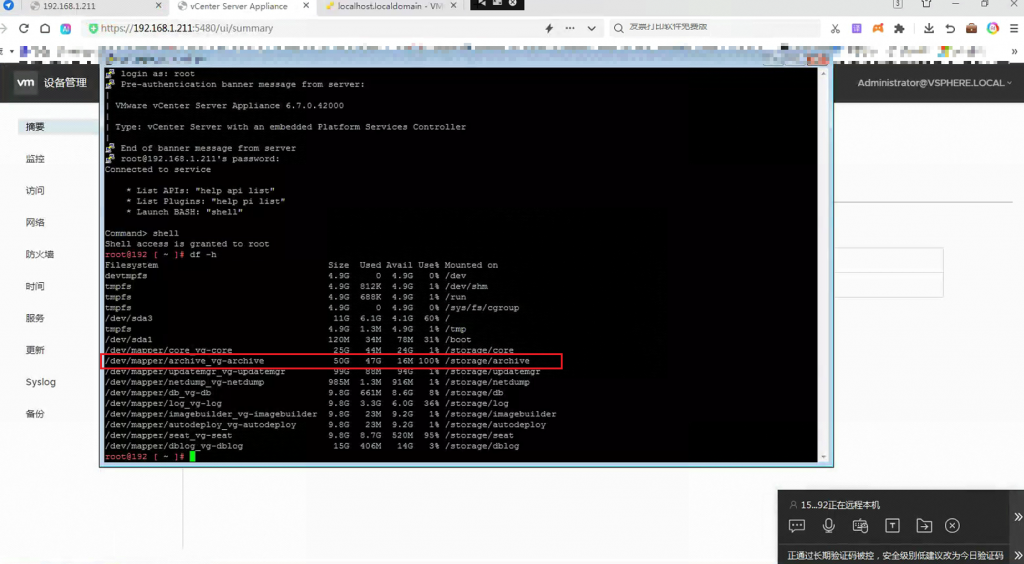Open the puzzle-piece extensions manager icon
This screenshot has width=1024, height=564.
tap(899, 29)
